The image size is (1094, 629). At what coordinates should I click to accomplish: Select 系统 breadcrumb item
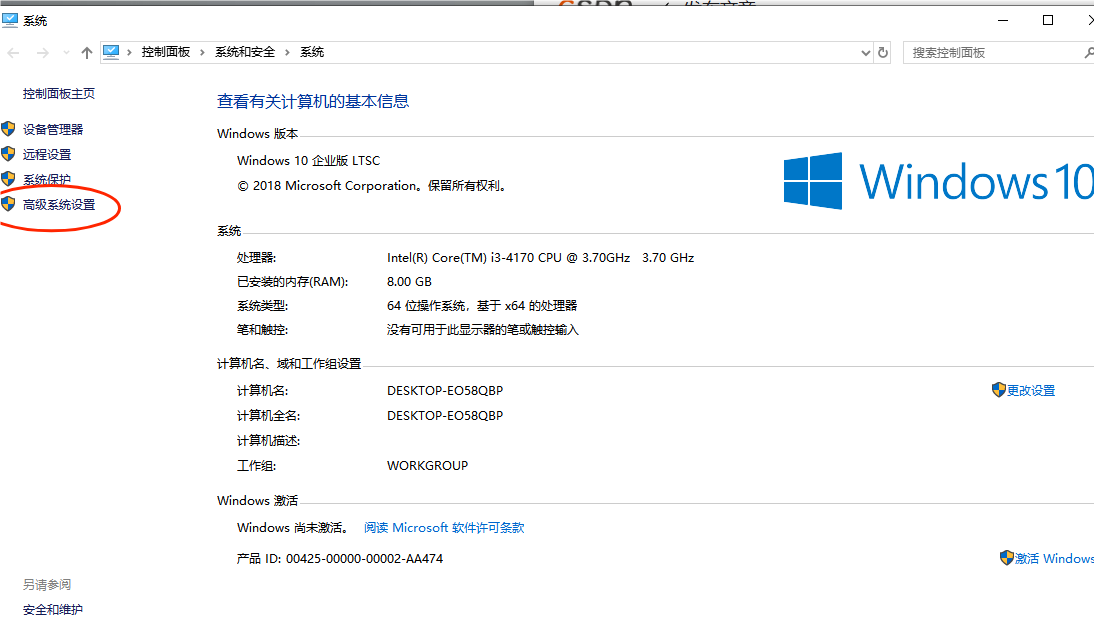pos(312,52)
